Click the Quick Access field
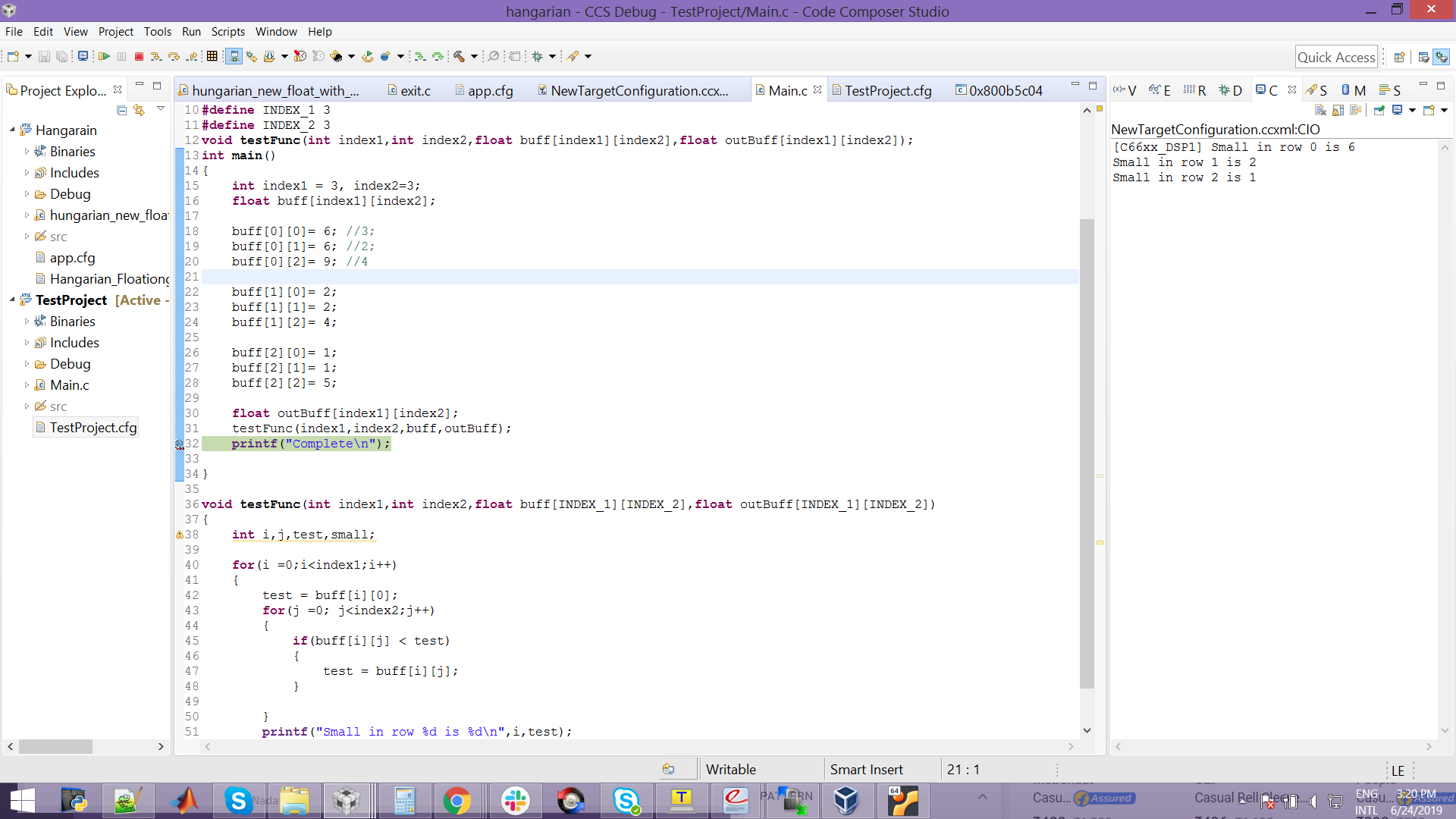1456x819 pixels. (x=1335, y=57)
